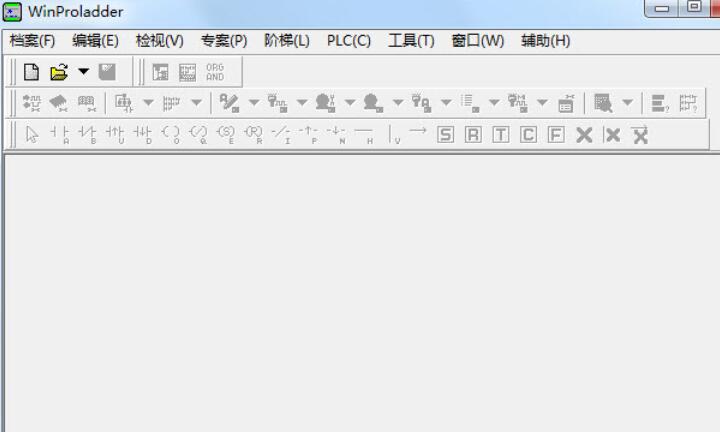Select the rising edge contact U tool

tap(115, 135)
